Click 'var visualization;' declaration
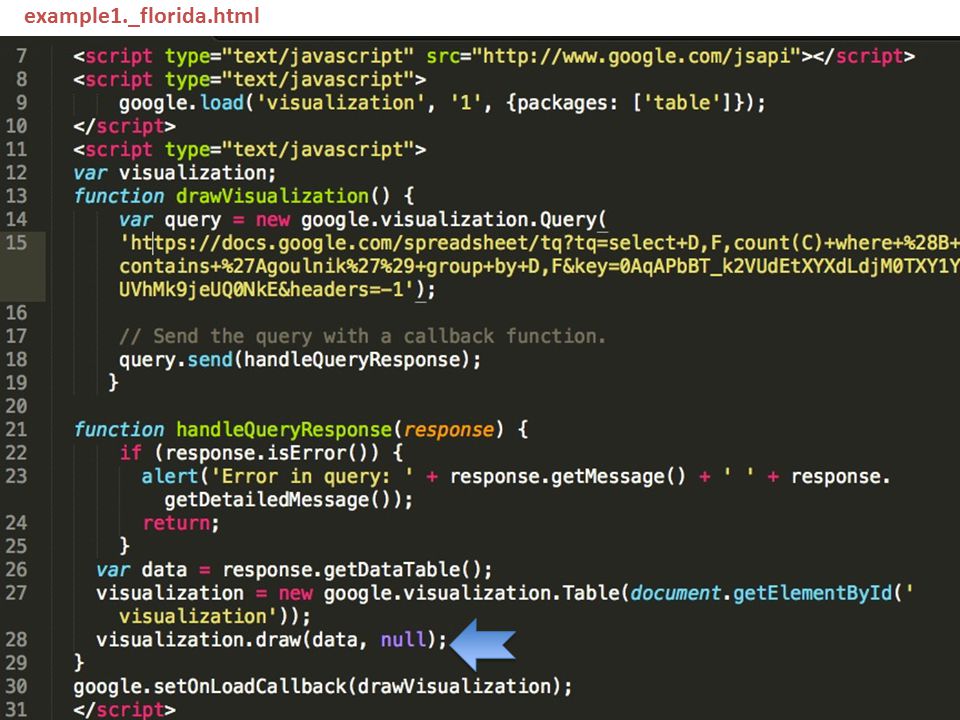The image size is (960, 720). [174, 173]
